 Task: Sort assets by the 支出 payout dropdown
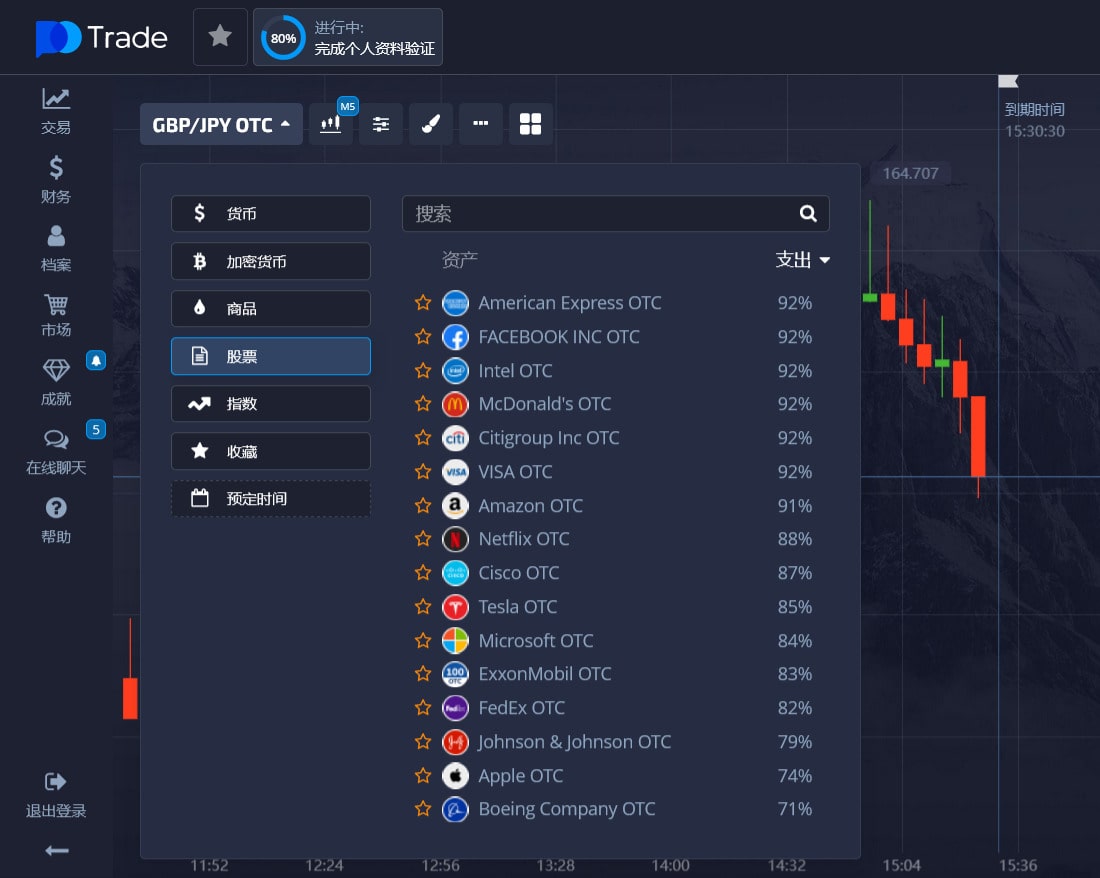coord(803,259)
